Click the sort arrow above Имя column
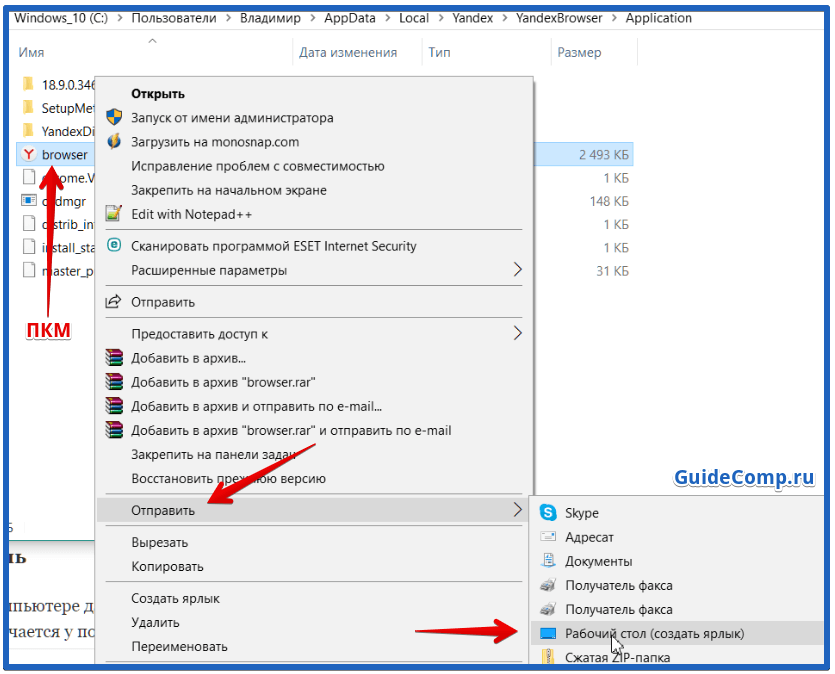The image size is (835, 674). coord(152,40)
